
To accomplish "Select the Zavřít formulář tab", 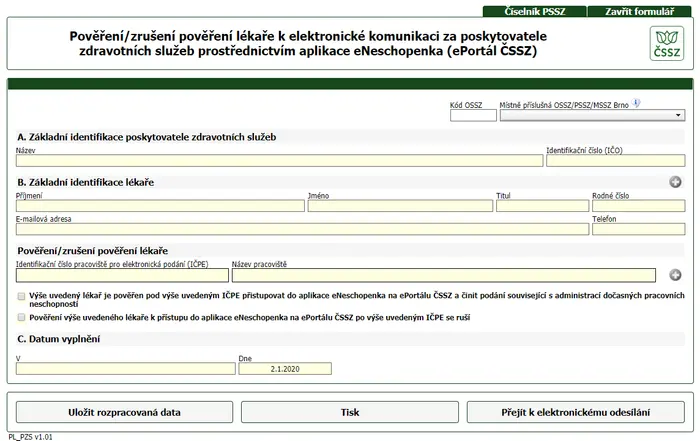I will coord(640,11).
